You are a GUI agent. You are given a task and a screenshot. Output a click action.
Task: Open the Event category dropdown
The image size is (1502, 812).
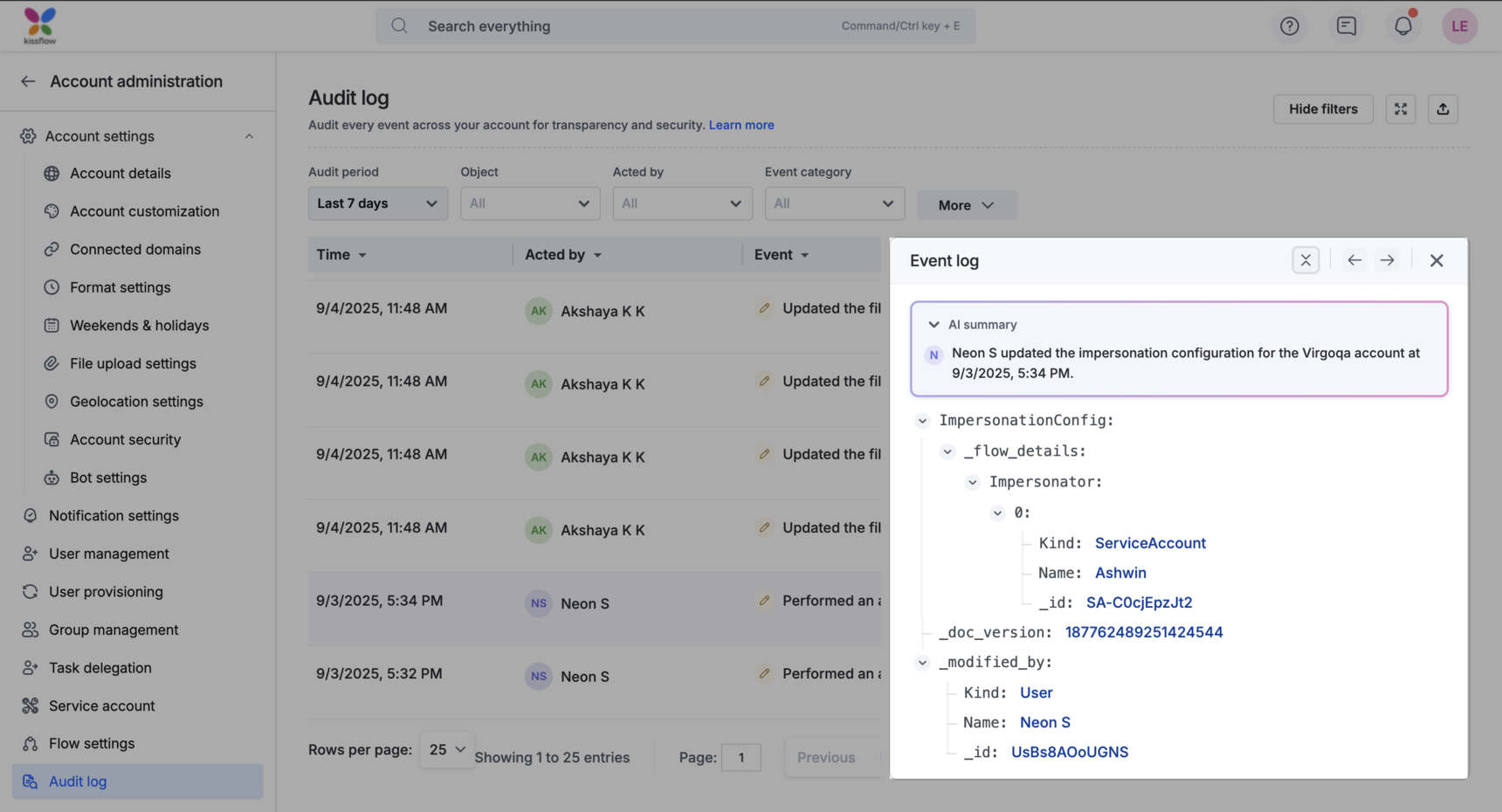(834, 203)
